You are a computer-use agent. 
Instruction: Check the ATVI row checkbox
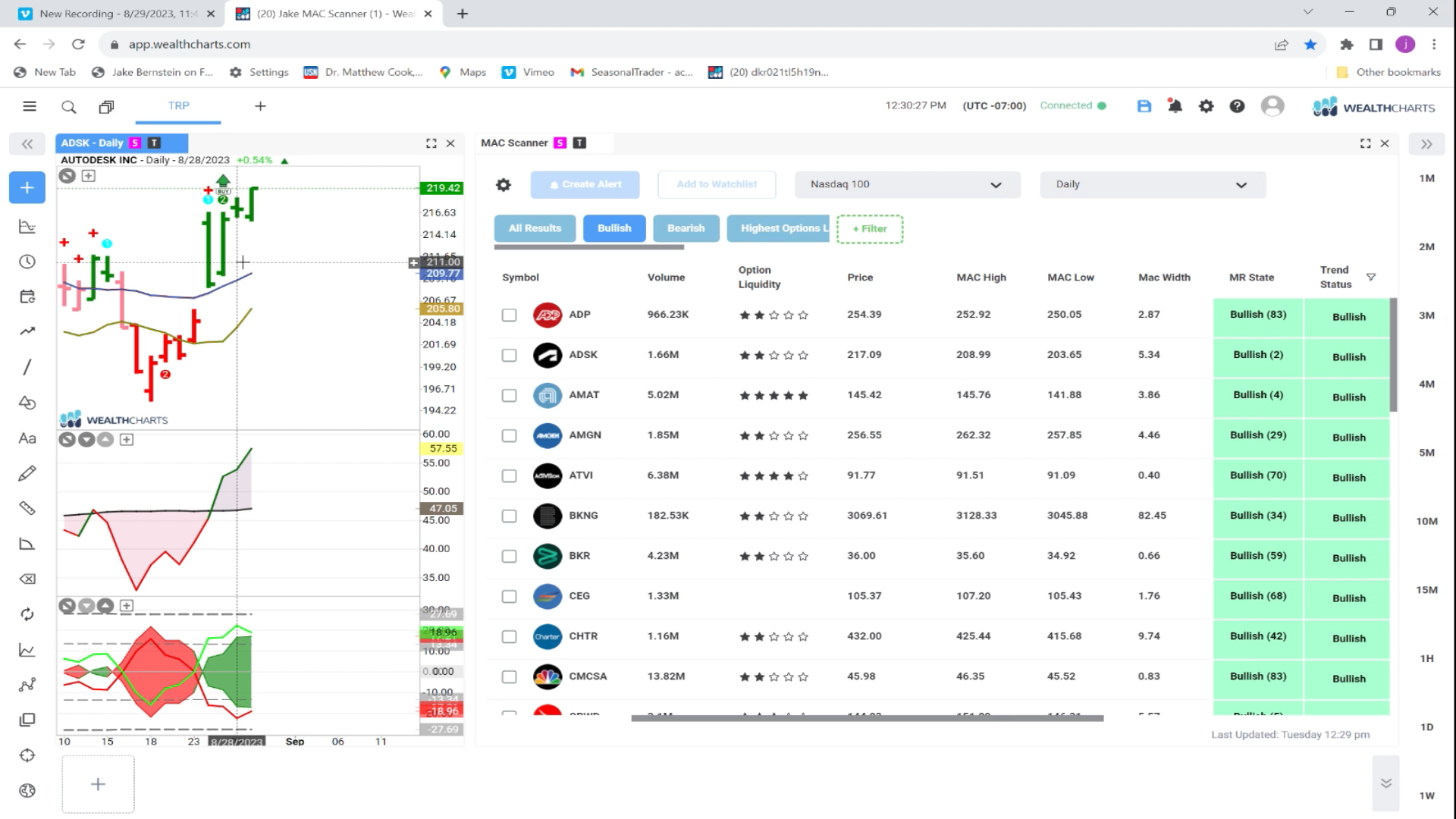pyautogui.click(x=510, y=475)
